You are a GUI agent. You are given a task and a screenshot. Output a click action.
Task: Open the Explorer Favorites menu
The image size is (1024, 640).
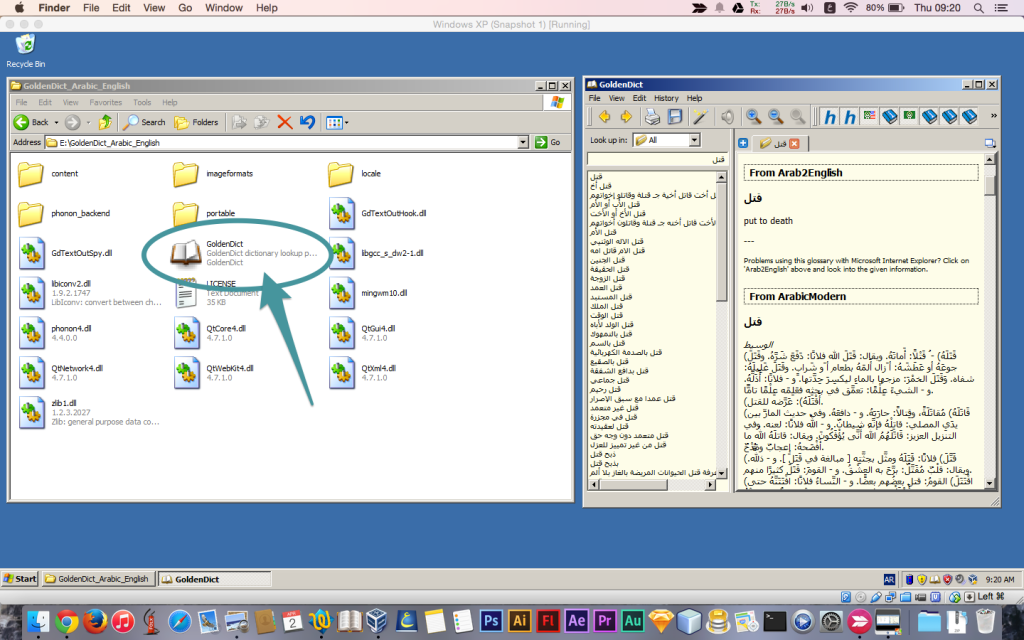pos(106,103)
